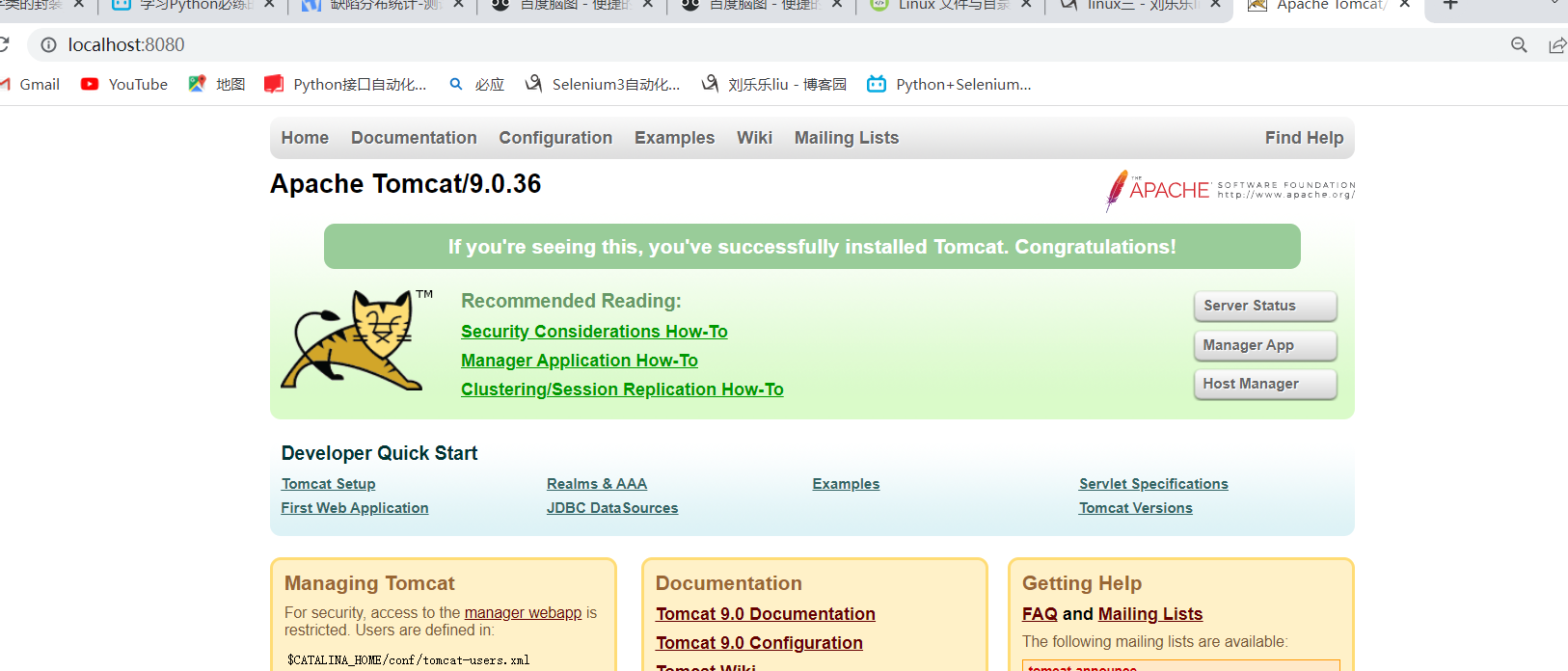Open the 必应 search bookmark
This screenshot has height=671, width=1568.
[x=476, y=85]
